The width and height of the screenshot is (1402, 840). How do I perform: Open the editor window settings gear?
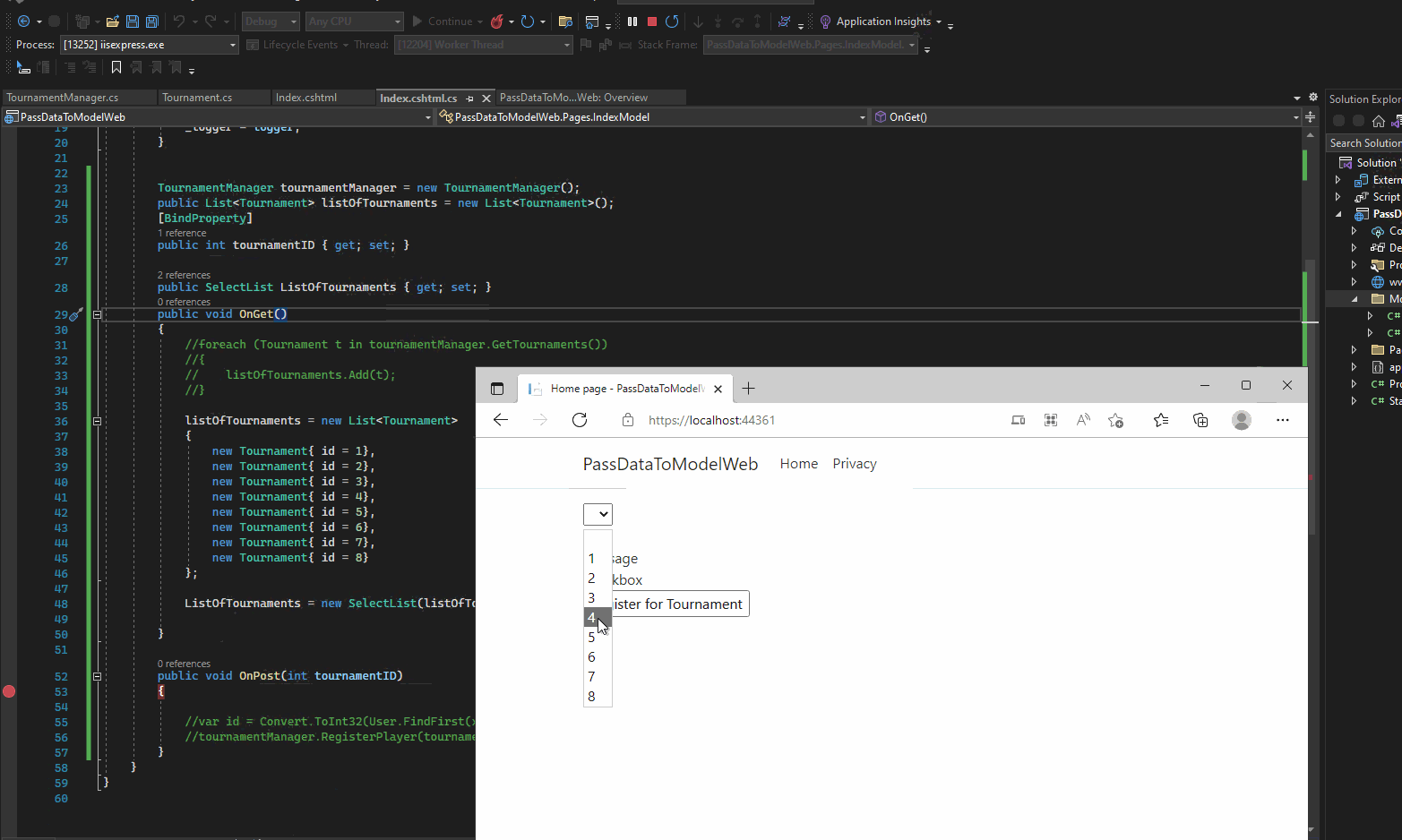point(1313,97)
